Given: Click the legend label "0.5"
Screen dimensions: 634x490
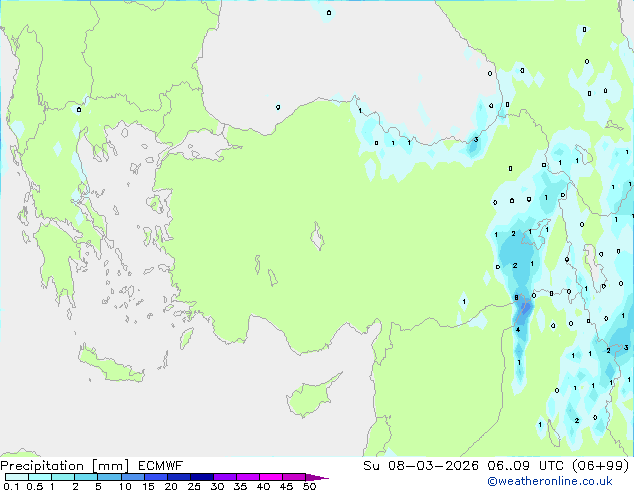Looking at the screenshot, I should [x=34, y=486].
